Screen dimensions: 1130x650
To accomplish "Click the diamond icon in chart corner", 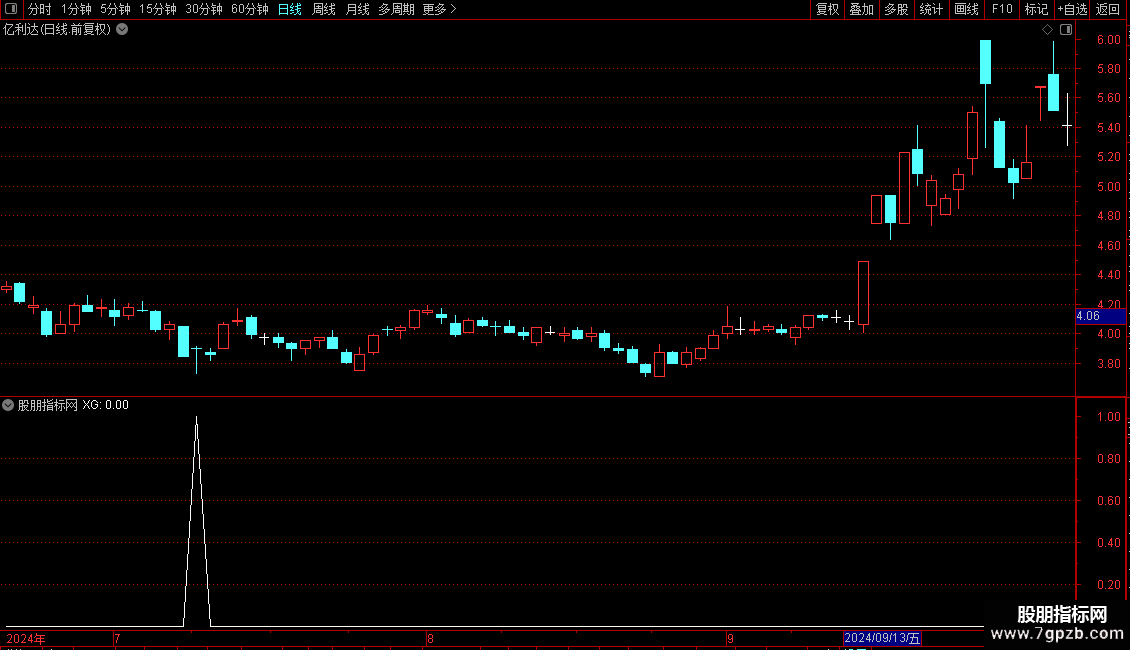I will point(1047,30).
